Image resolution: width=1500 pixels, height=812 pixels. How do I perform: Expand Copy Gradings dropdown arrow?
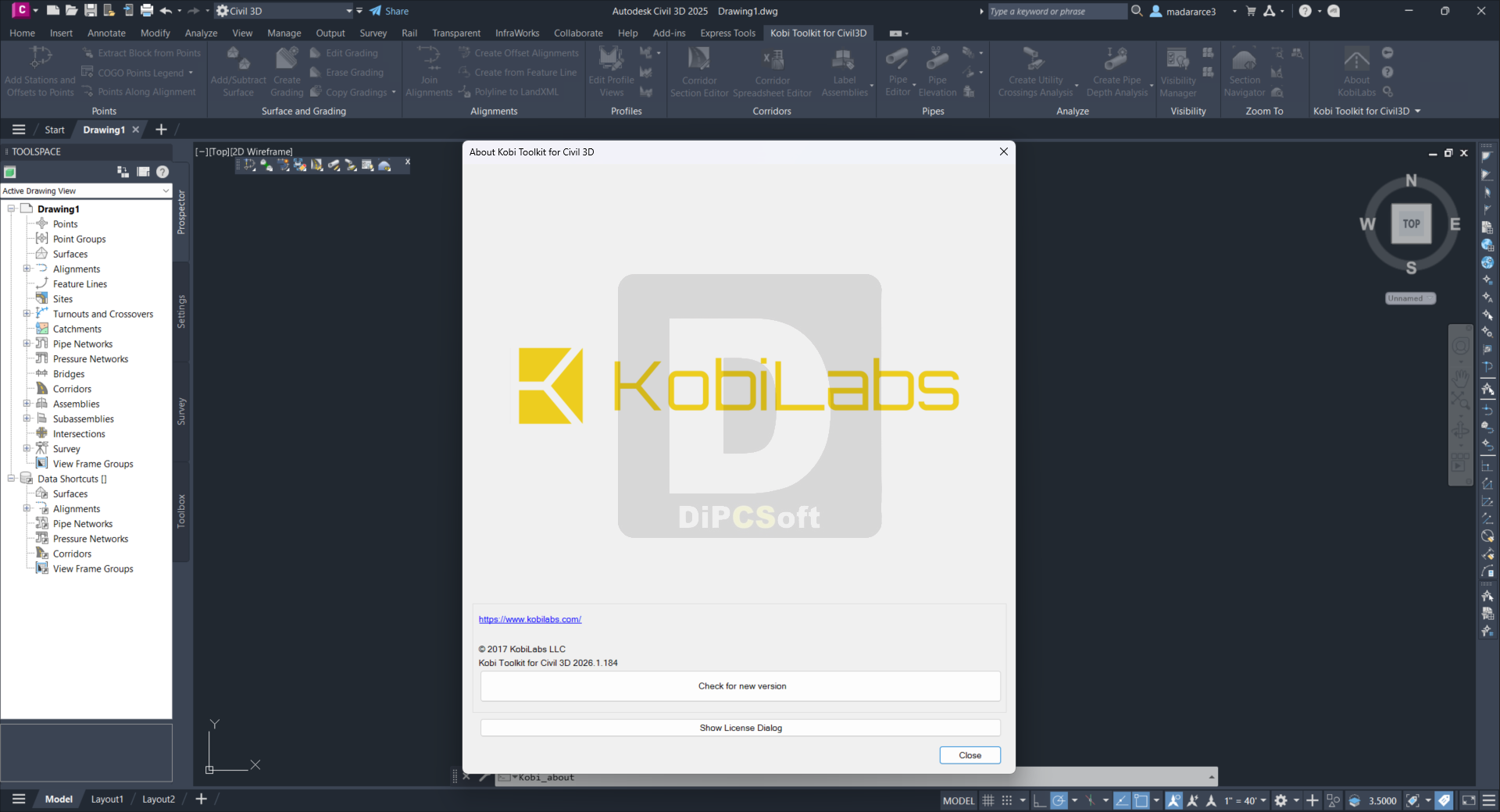pyautogui.click(x=394, y=92)
